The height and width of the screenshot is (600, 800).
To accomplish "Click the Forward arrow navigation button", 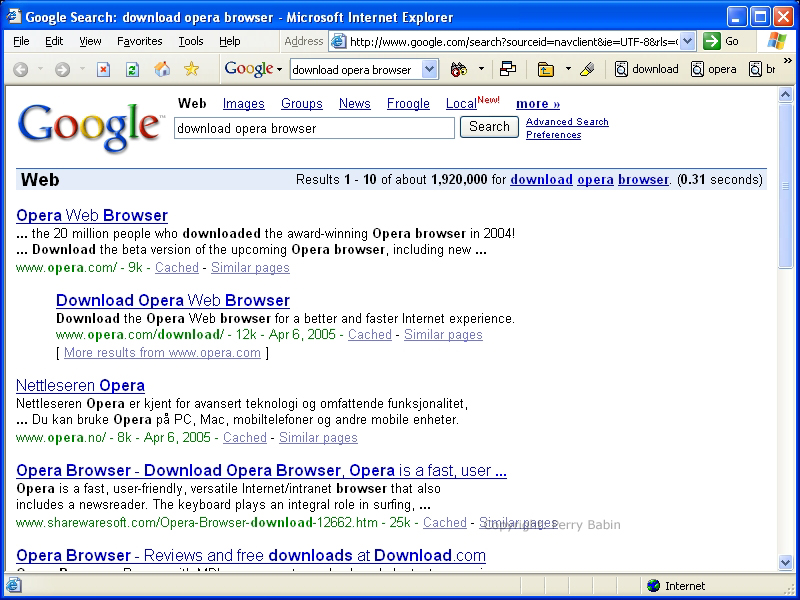I will 62,69.
